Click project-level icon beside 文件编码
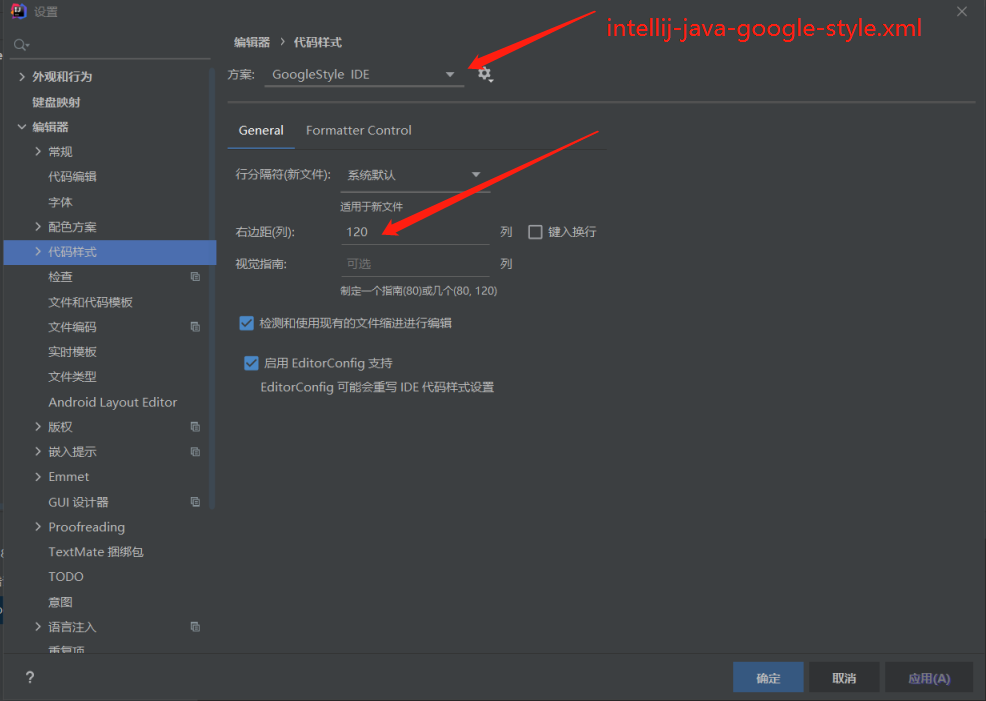 point(195,327)
